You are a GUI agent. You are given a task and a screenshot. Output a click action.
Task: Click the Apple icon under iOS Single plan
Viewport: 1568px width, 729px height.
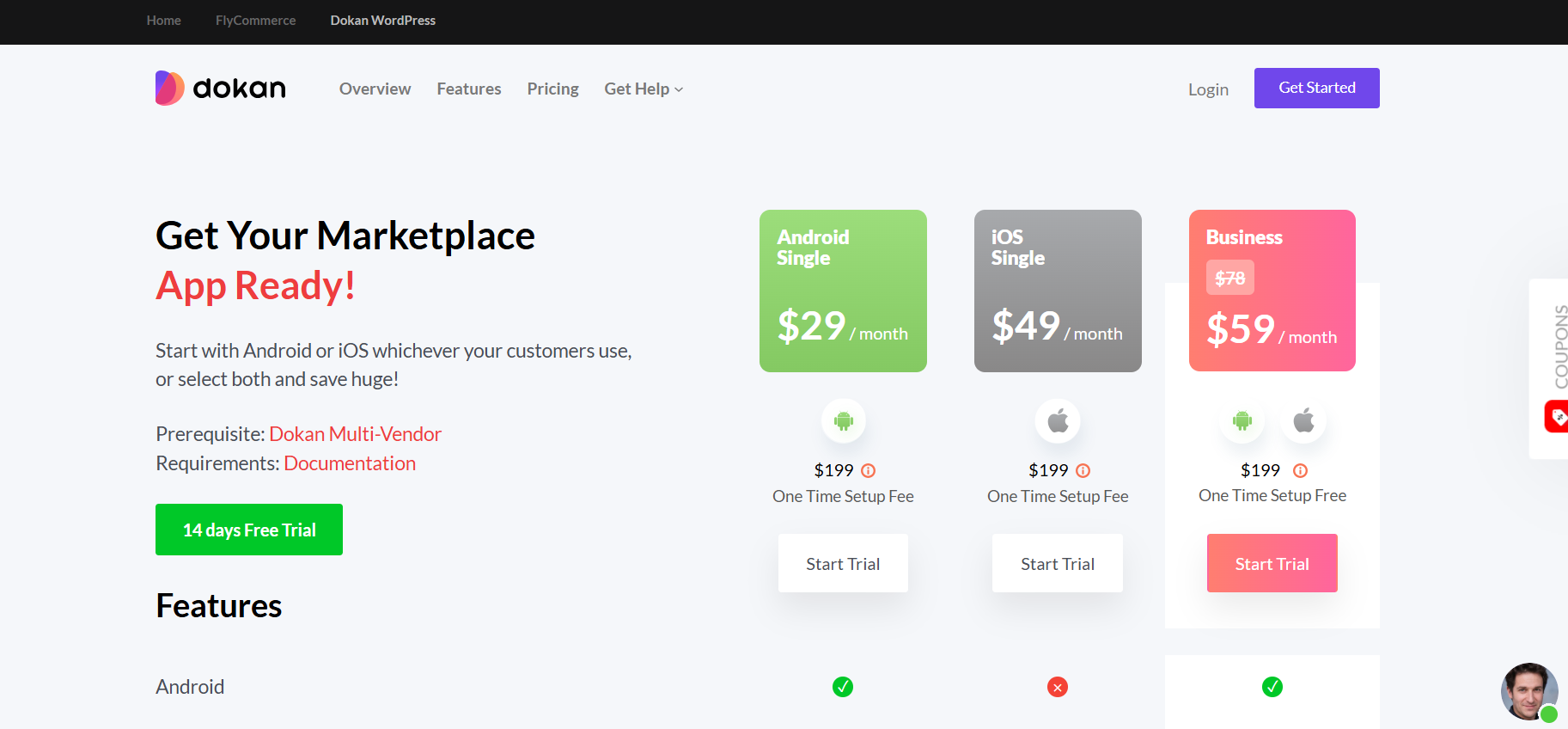click(x=1058, y=421)
